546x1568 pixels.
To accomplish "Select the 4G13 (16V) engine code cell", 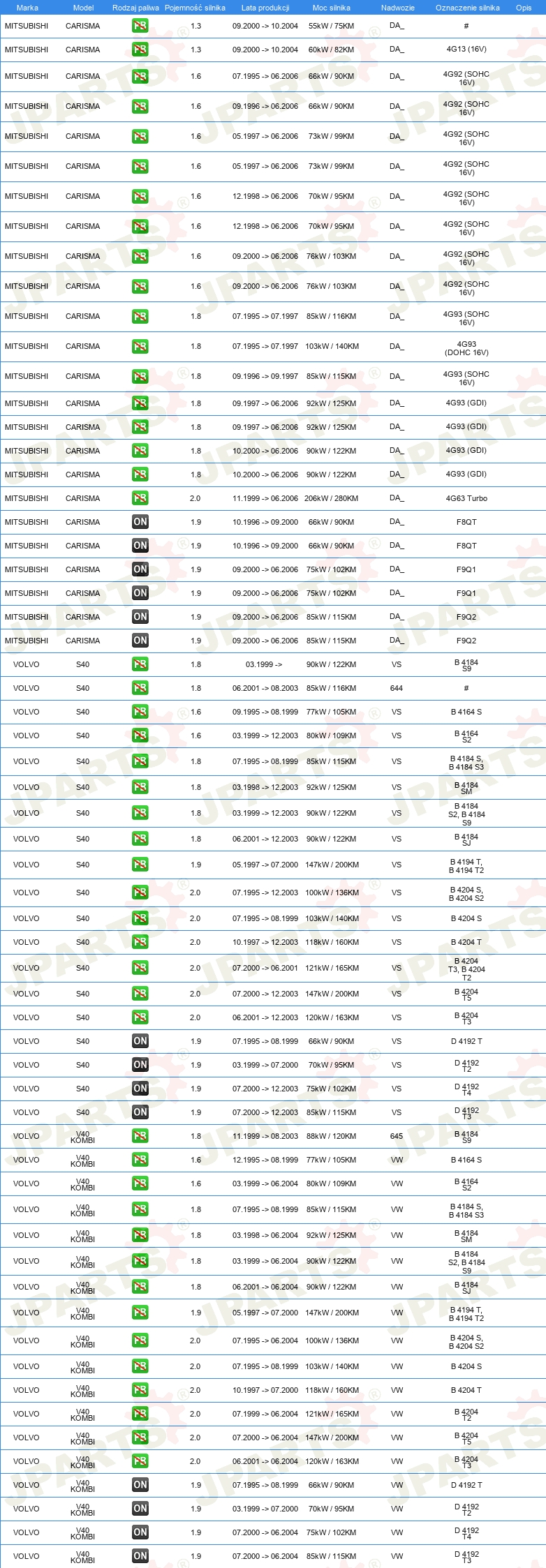I will coord(466,50).
